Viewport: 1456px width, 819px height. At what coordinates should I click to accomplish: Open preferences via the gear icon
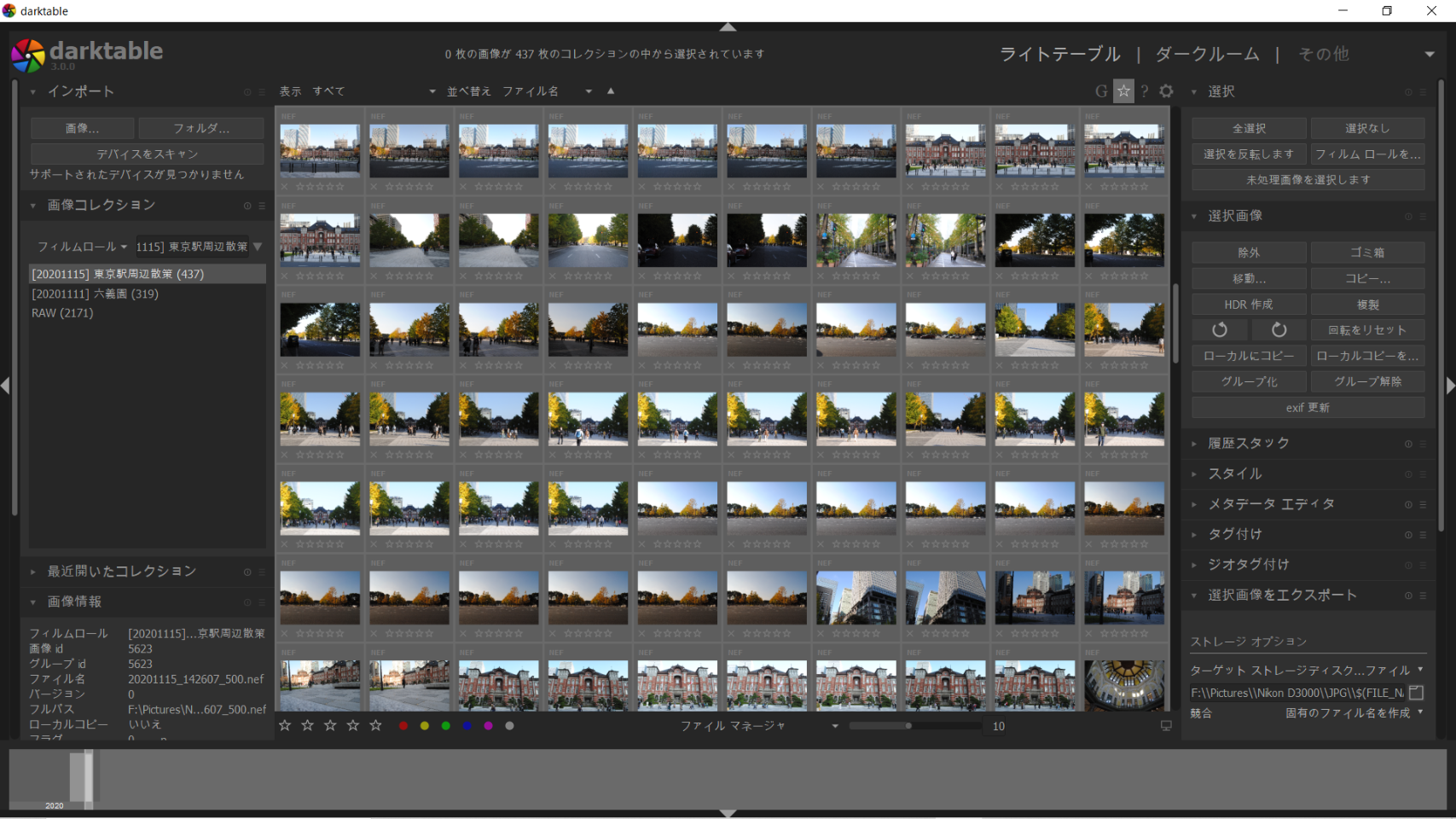tap(1166, 91)
